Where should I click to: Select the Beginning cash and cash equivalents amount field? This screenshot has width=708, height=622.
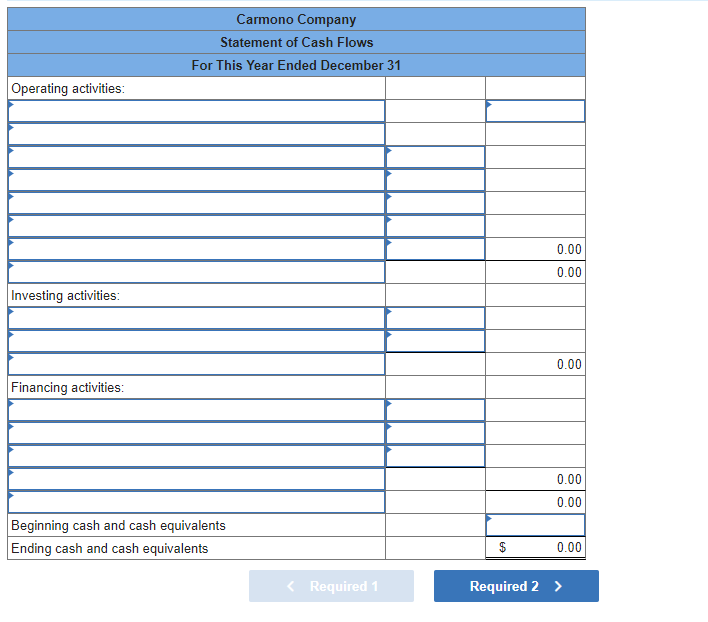(535, 525)
